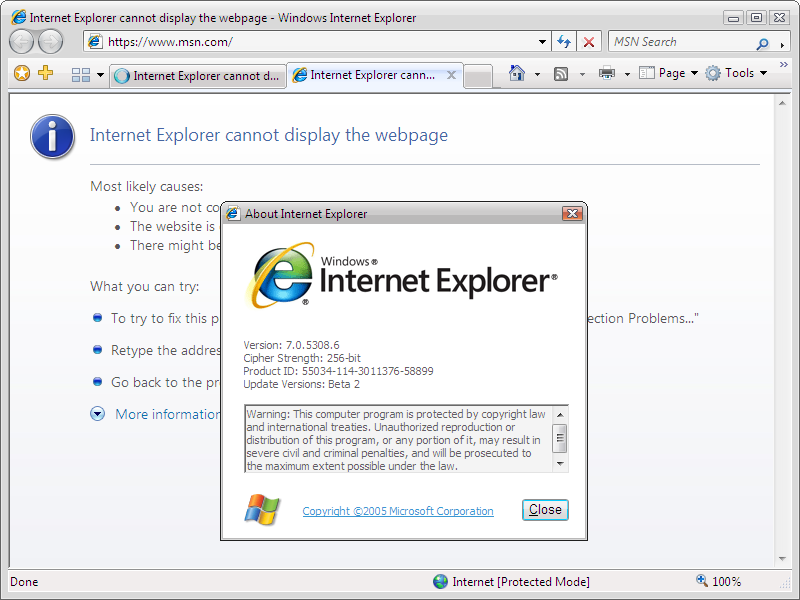Click the Product ID number text
Viewport: 800px width, 600px height.
click(367, 371)
